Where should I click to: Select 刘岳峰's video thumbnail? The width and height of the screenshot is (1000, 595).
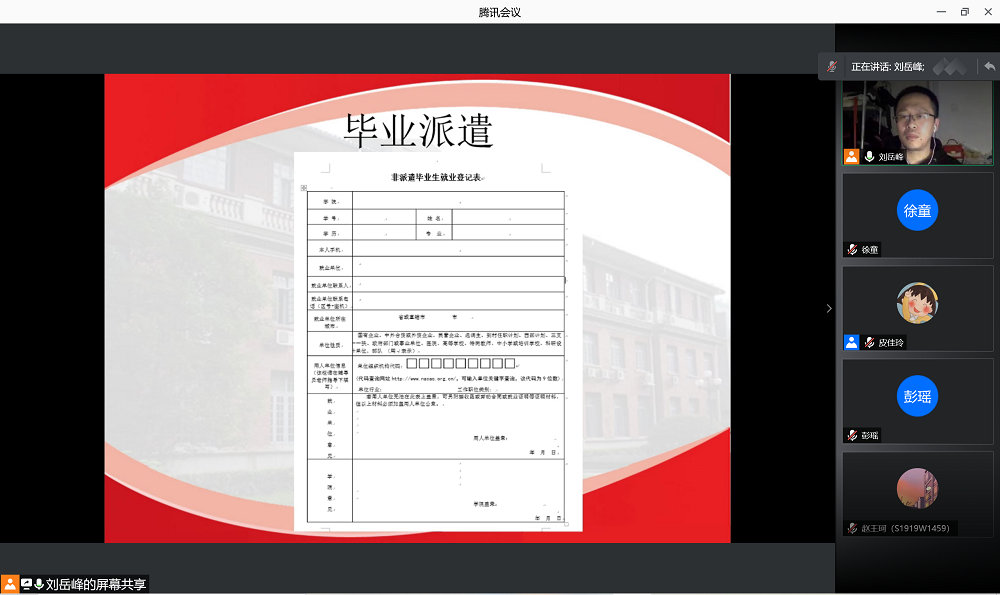tap(917, 120)
